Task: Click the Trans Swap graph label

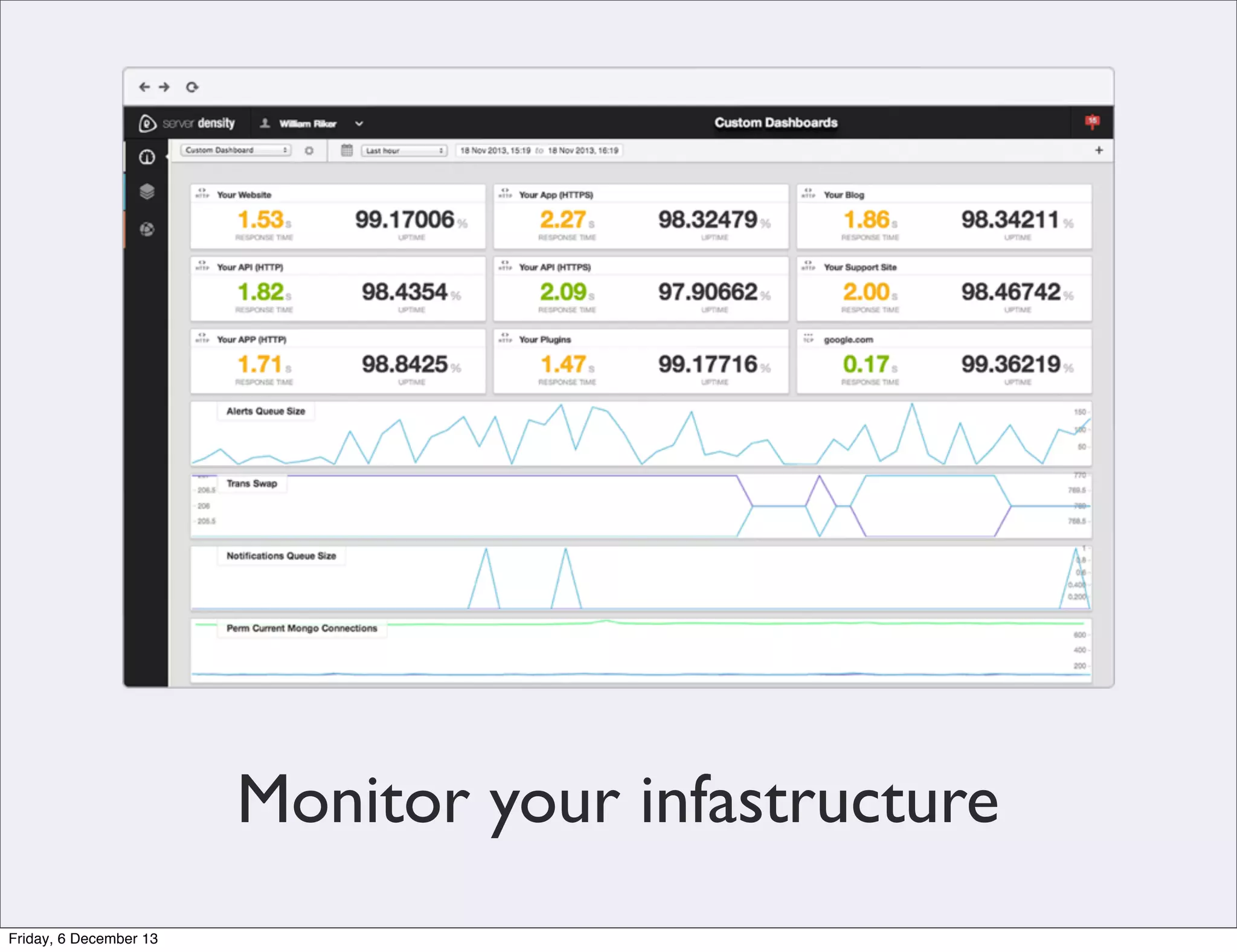Action: 252,484
